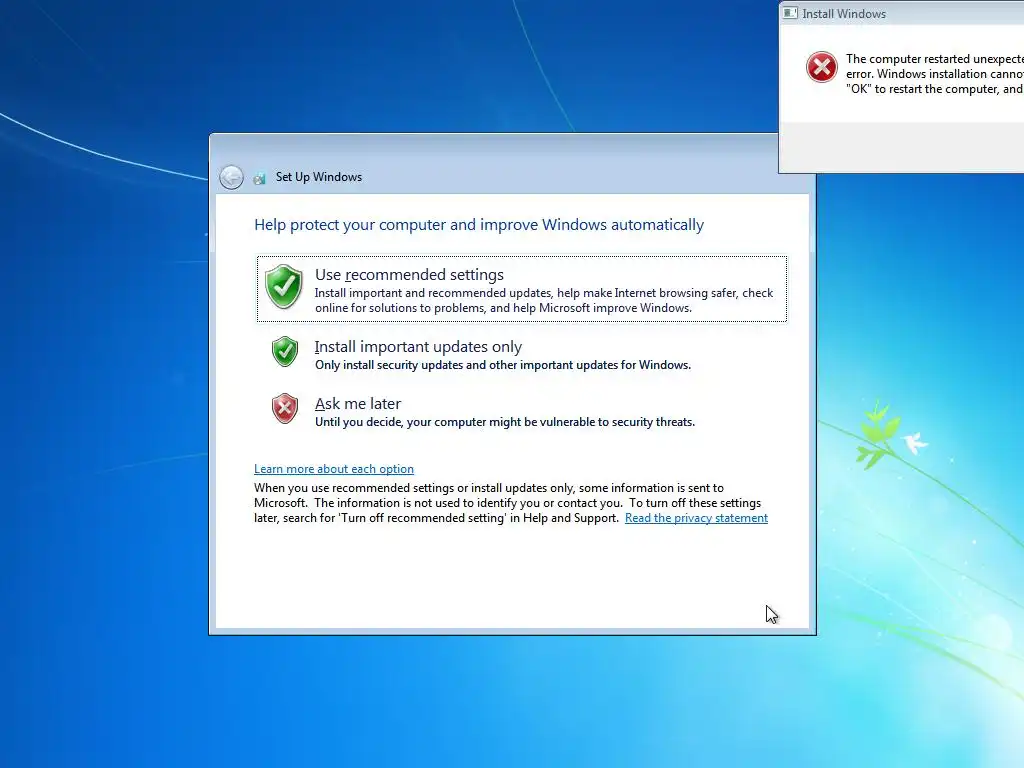Click the Install Windows dialog title bar icon
The height and width of the screenshot is (768, 1024).
[790, 13]
